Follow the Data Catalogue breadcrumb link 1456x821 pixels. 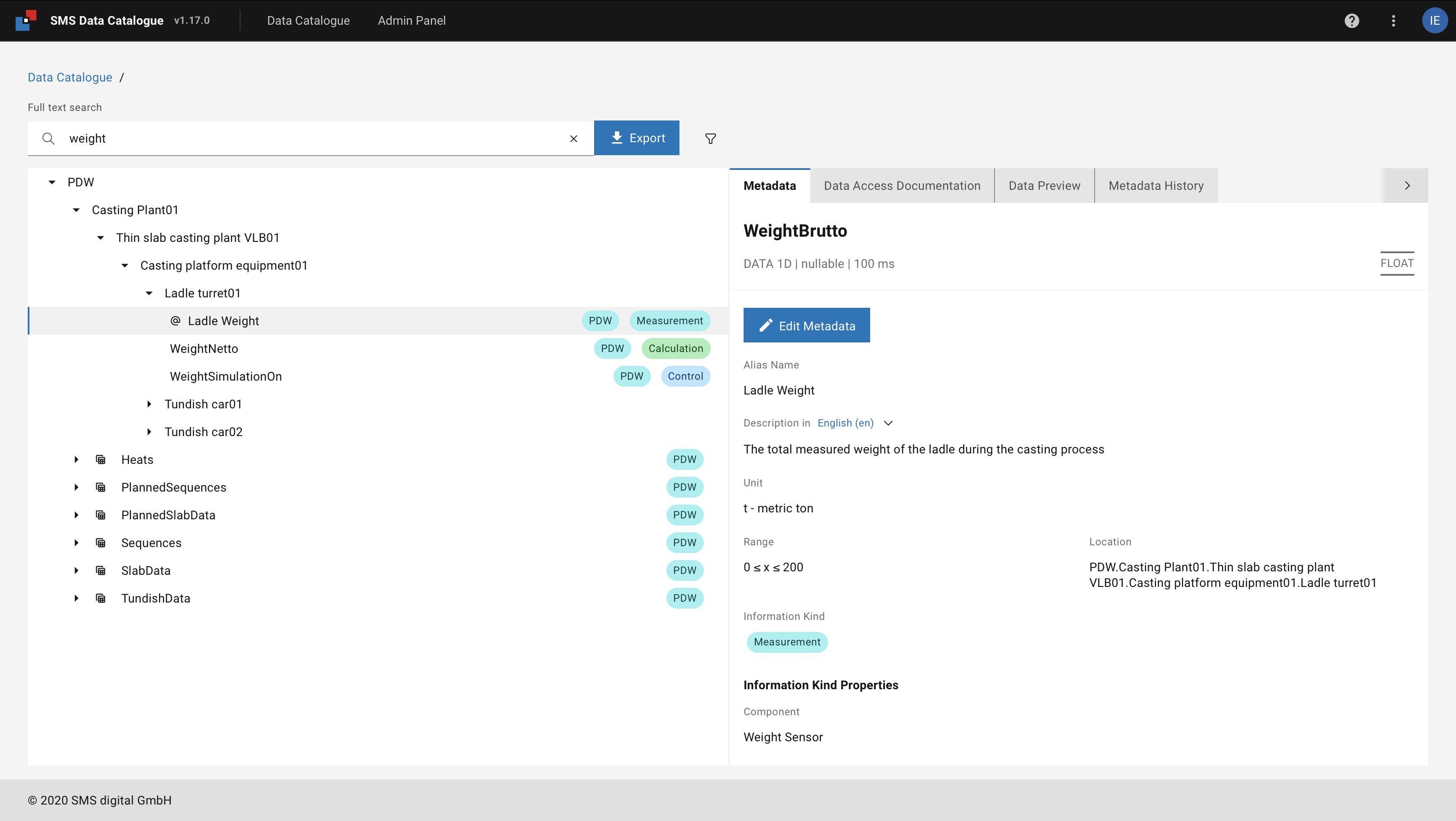click(x=70, y=78)
